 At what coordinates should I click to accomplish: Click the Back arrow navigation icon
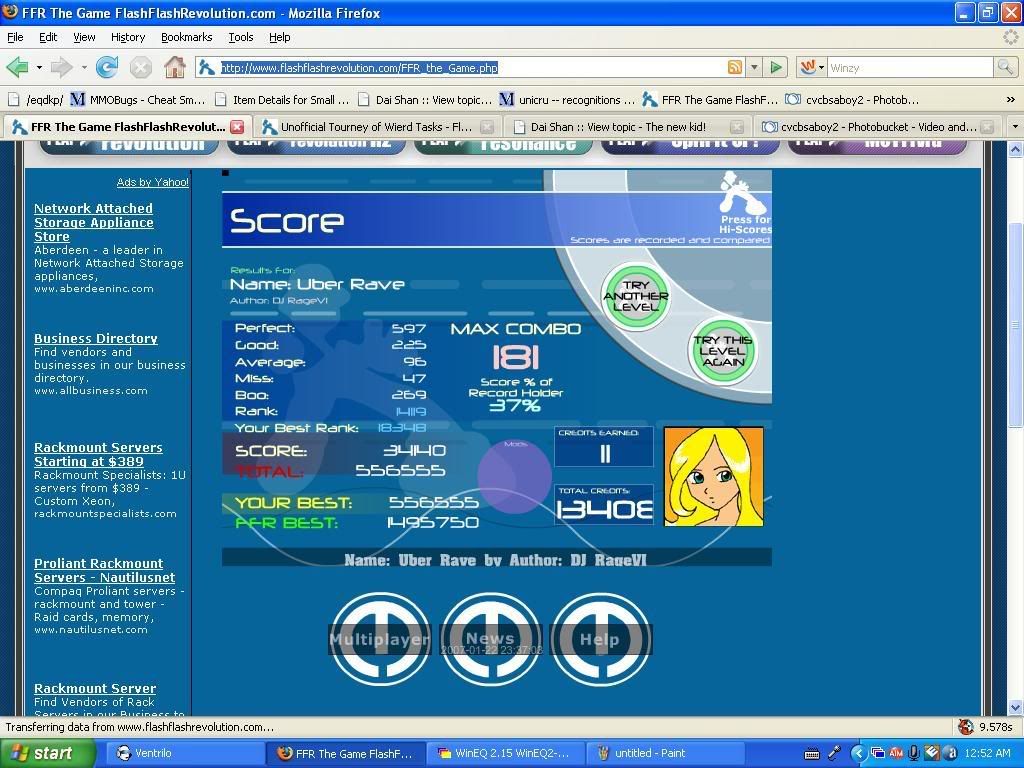pos(17,68)
